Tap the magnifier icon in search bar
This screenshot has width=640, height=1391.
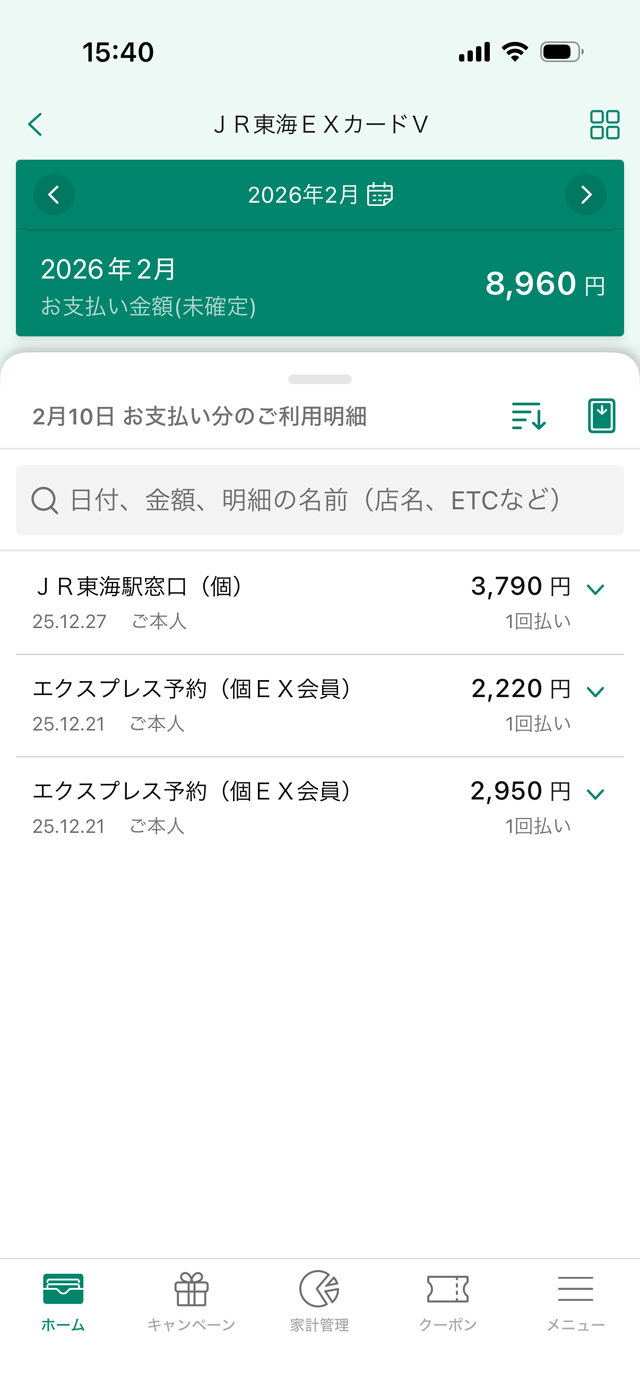click(45, 500)
